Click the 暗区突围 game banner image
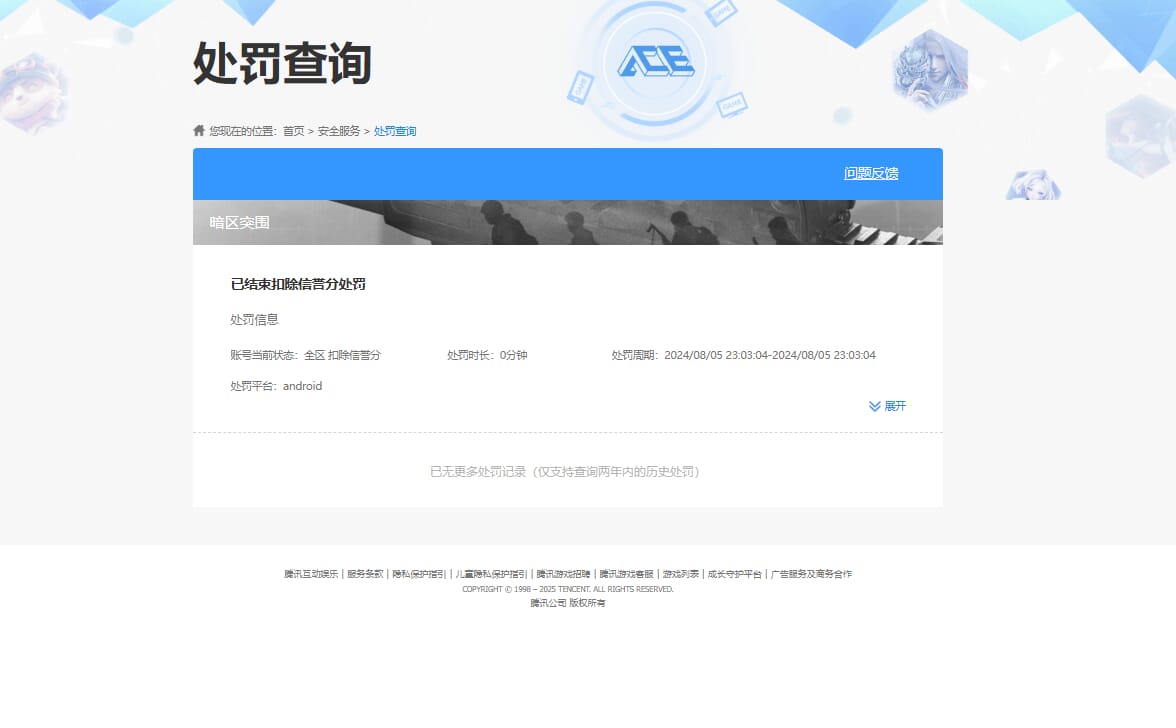 click(567, 221)
